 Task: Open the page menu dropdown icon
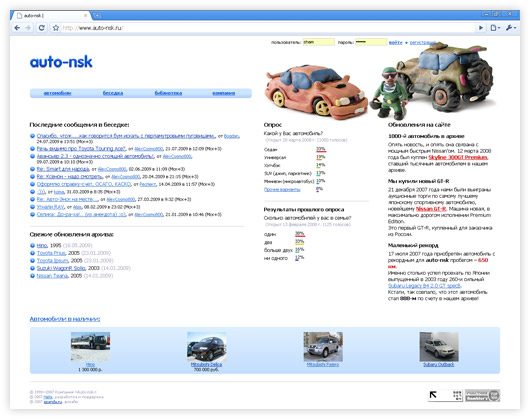click(495, 28)
